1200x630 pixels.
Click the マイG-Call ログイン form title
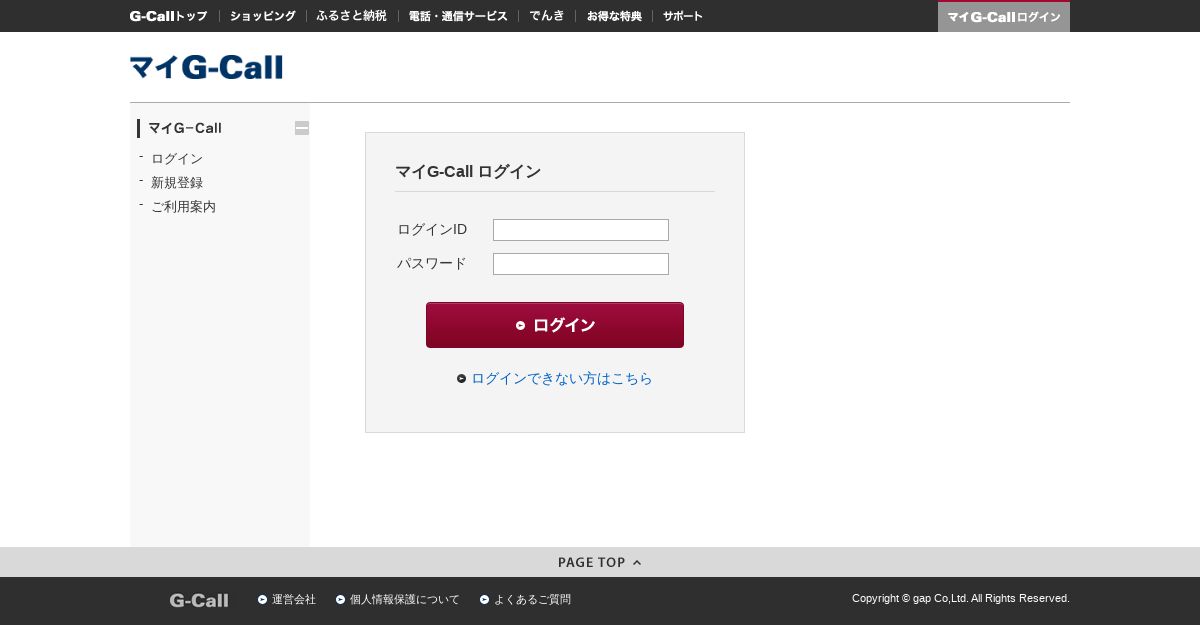[x=468, y=172]
